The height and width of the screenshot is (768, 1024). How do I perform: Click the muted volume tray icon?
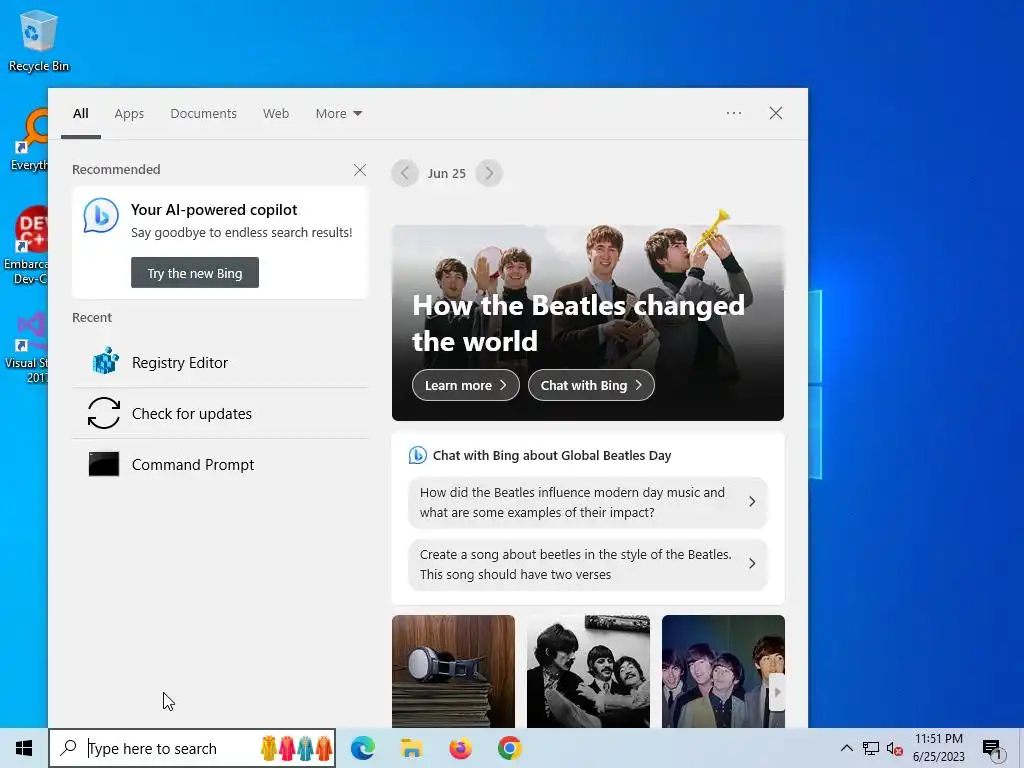click(895, 748)
